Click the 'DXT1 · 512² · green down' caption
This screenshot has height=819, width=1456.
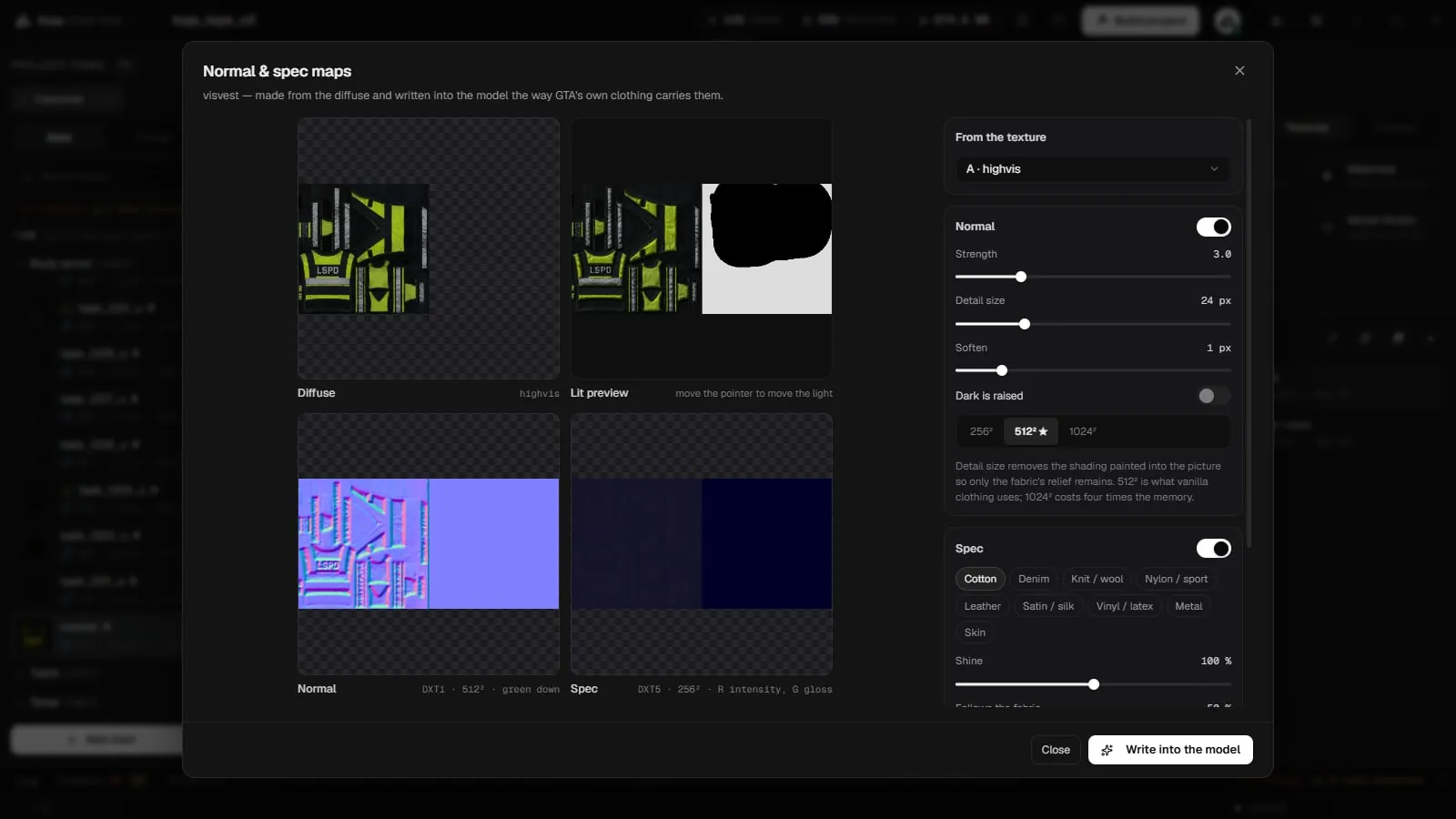(x=490, y=690)
